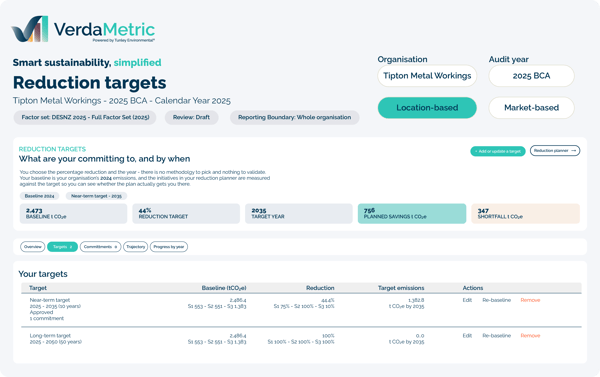
Task: Select the 347 Shortfall card
Action: pos(525,214)
